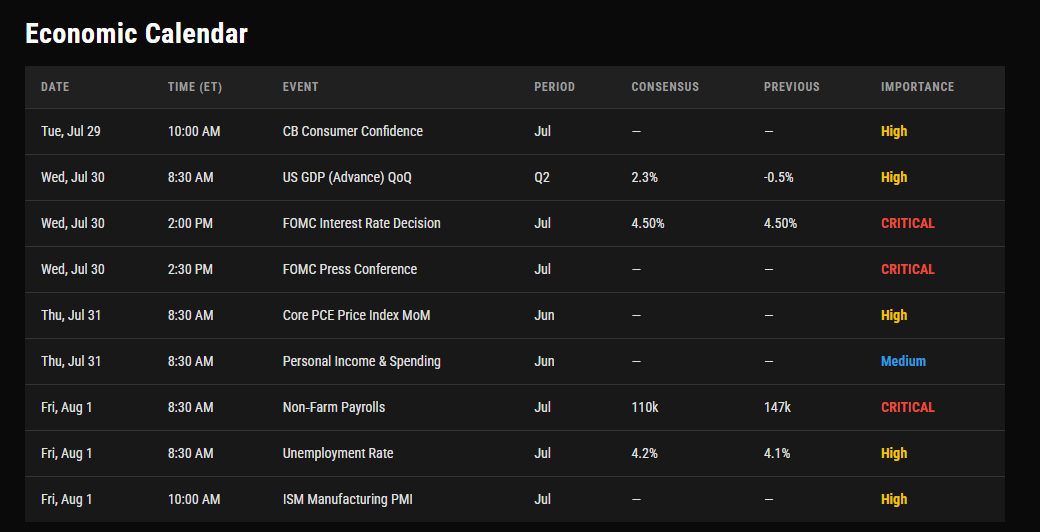
Task: Click CRITICAL label for FOMC Press Conference
Action: click(908, 269)
